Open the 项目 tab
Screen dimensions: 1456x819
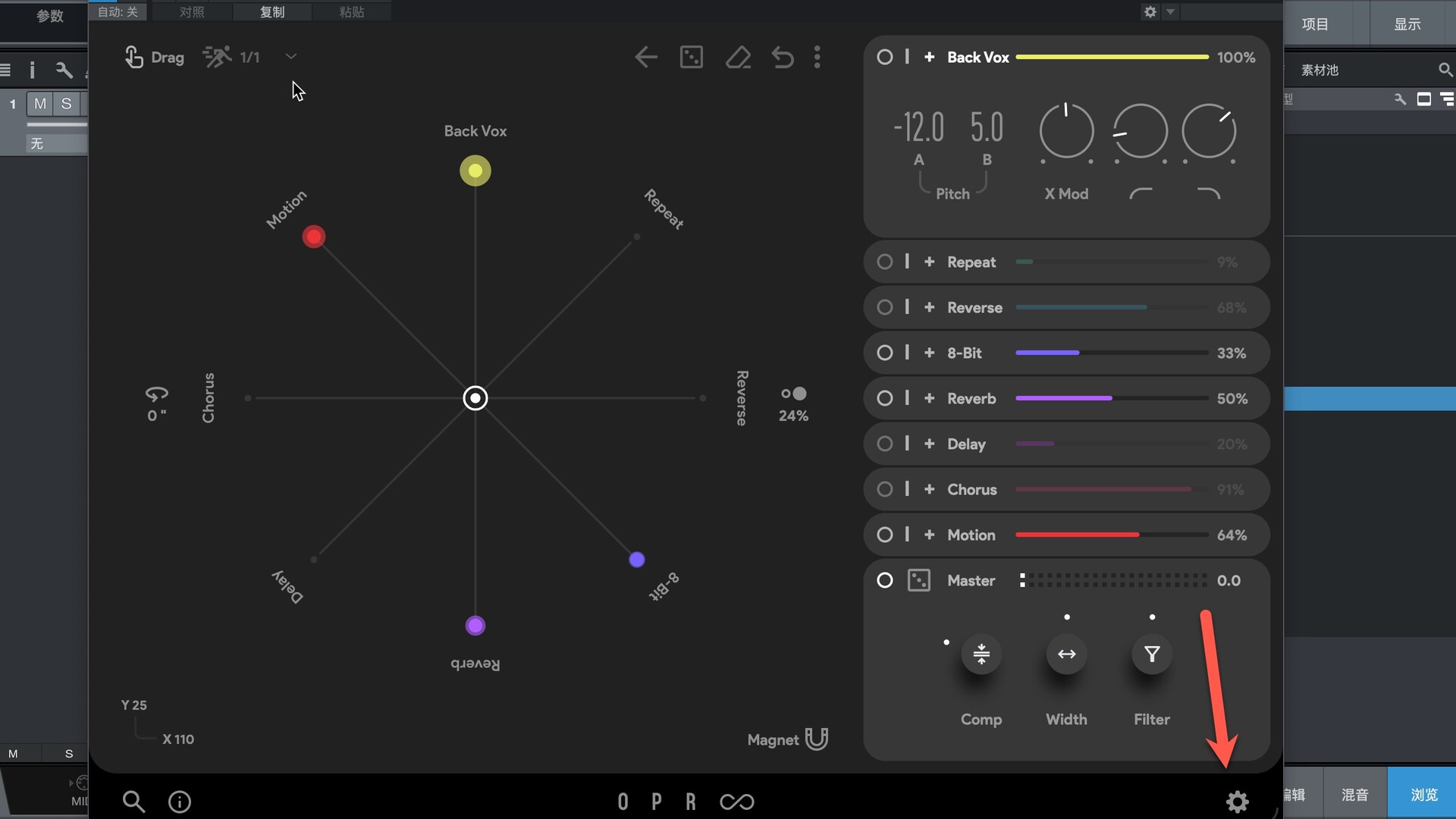pyautogui.click(x=1315, y=24)
